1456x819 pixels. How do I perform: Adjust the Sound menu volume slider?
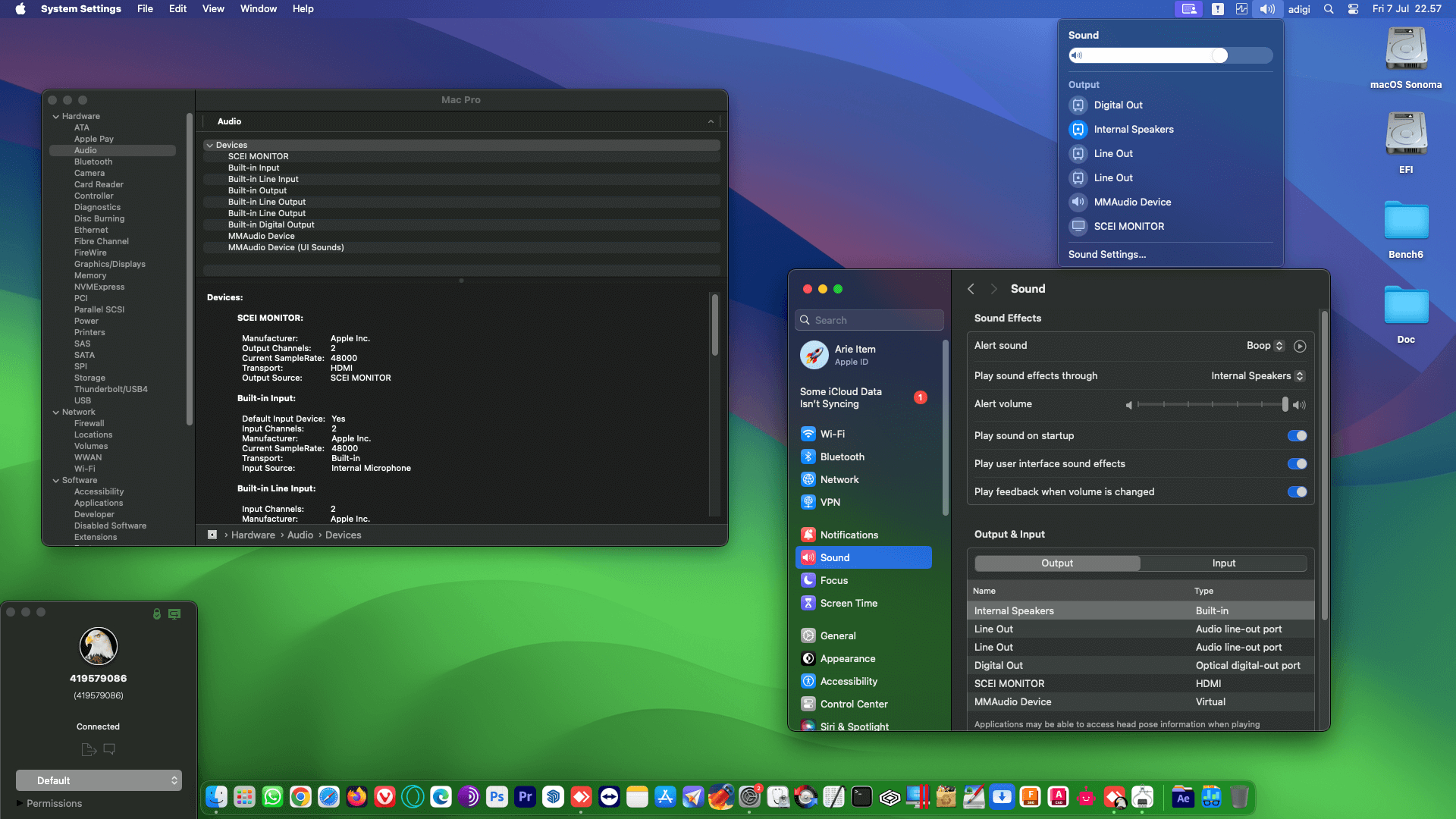pyautogui.click(x=1170, y=56)
